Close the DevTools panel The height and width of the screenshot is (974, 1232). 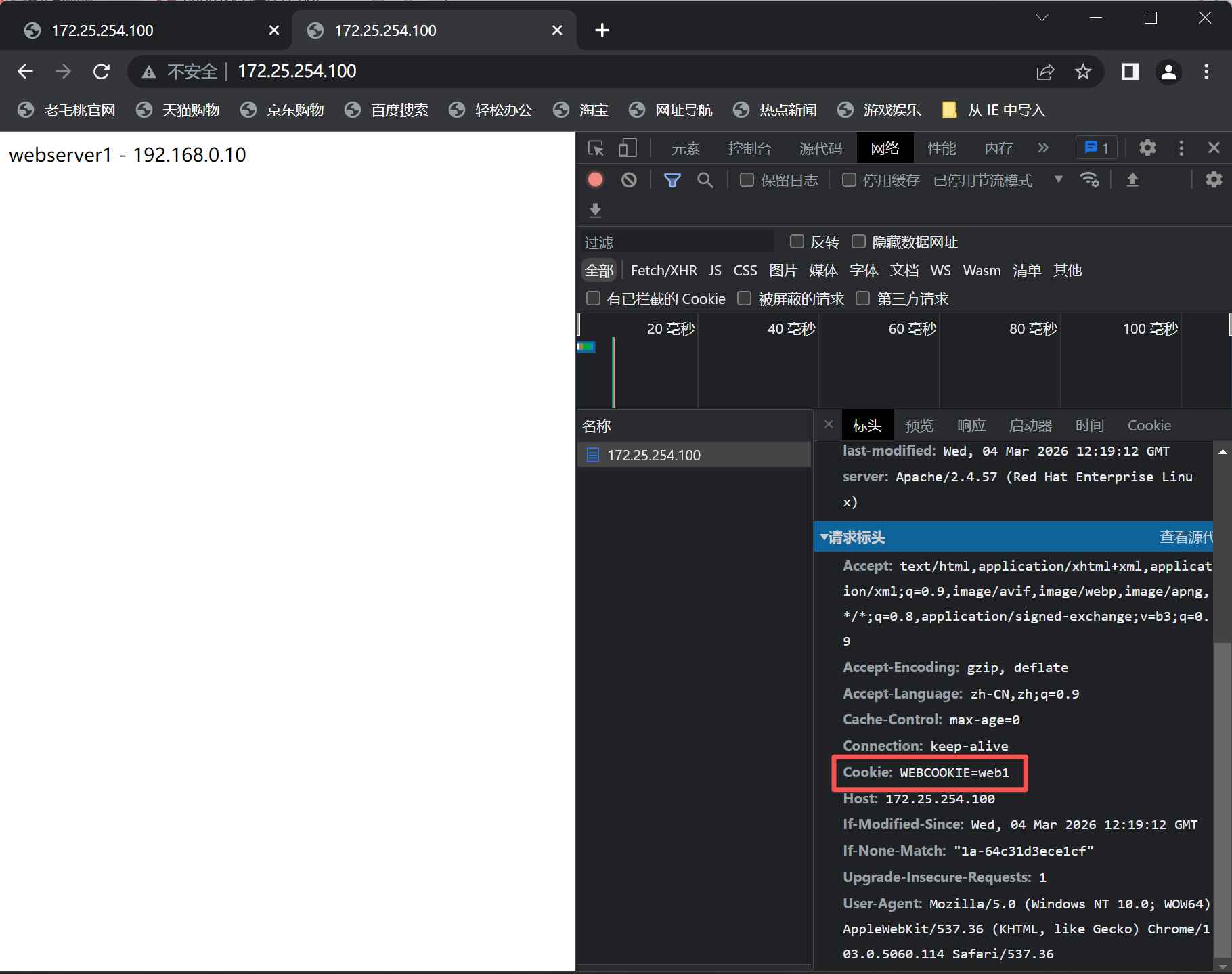tap(1214, 148)
